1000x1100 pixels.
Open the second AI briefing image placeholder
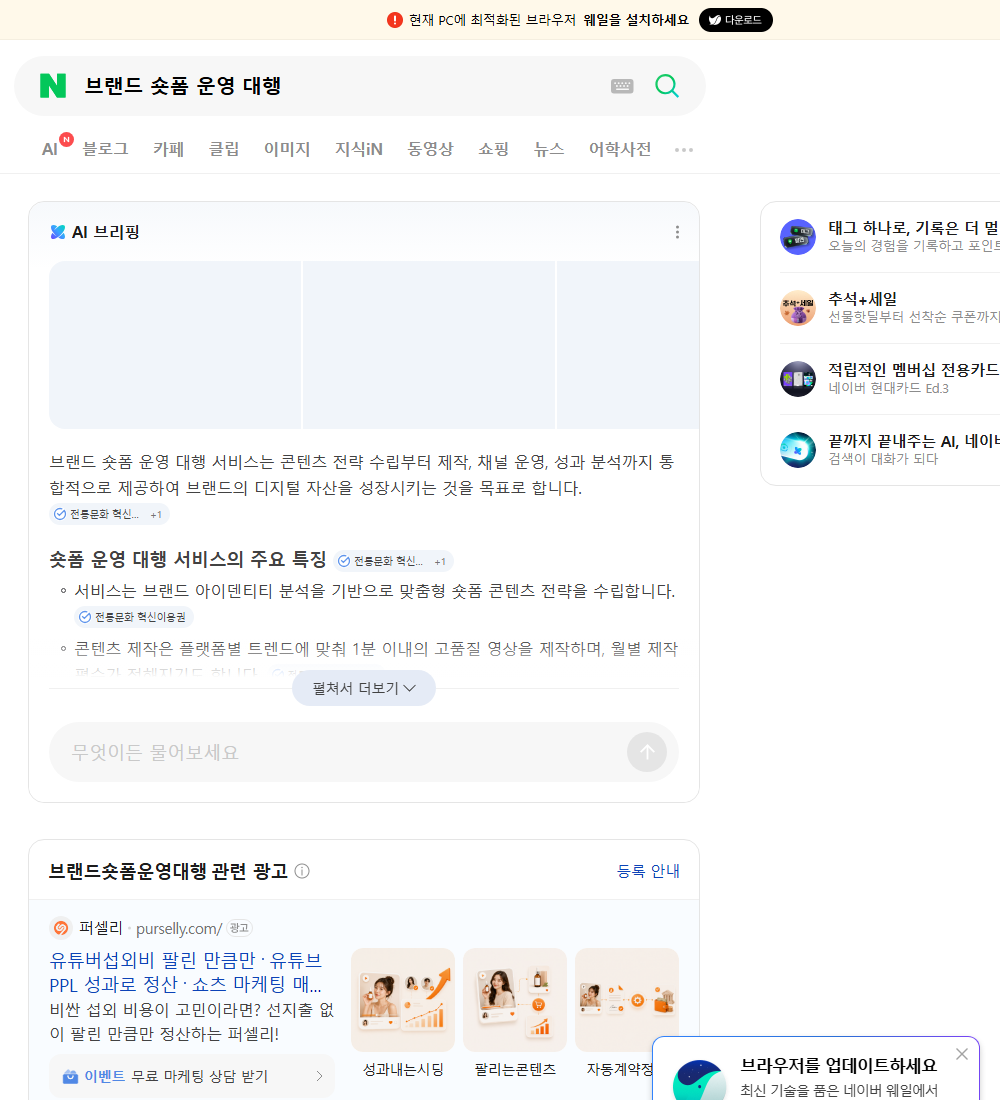point(429,344)
